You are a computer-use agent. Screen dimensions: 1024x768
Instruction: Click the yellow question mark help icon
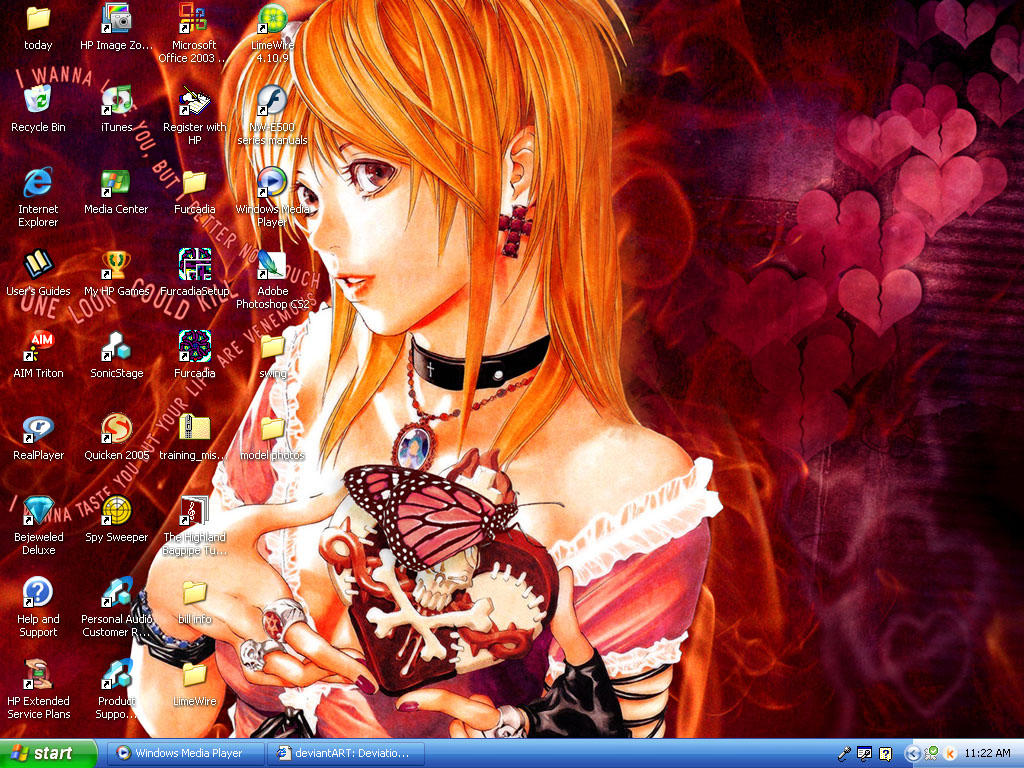886,754
